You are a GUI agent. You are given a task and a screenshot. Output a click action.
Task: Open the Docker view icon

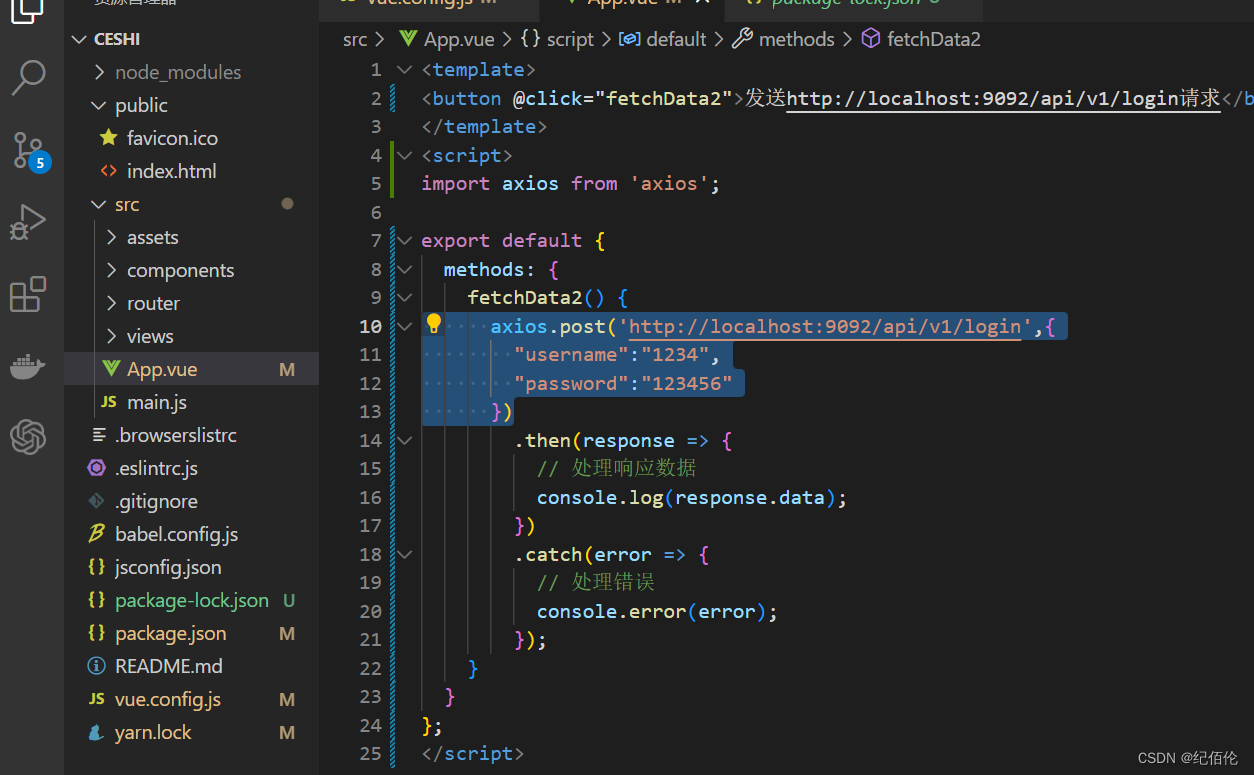(28, 366)
